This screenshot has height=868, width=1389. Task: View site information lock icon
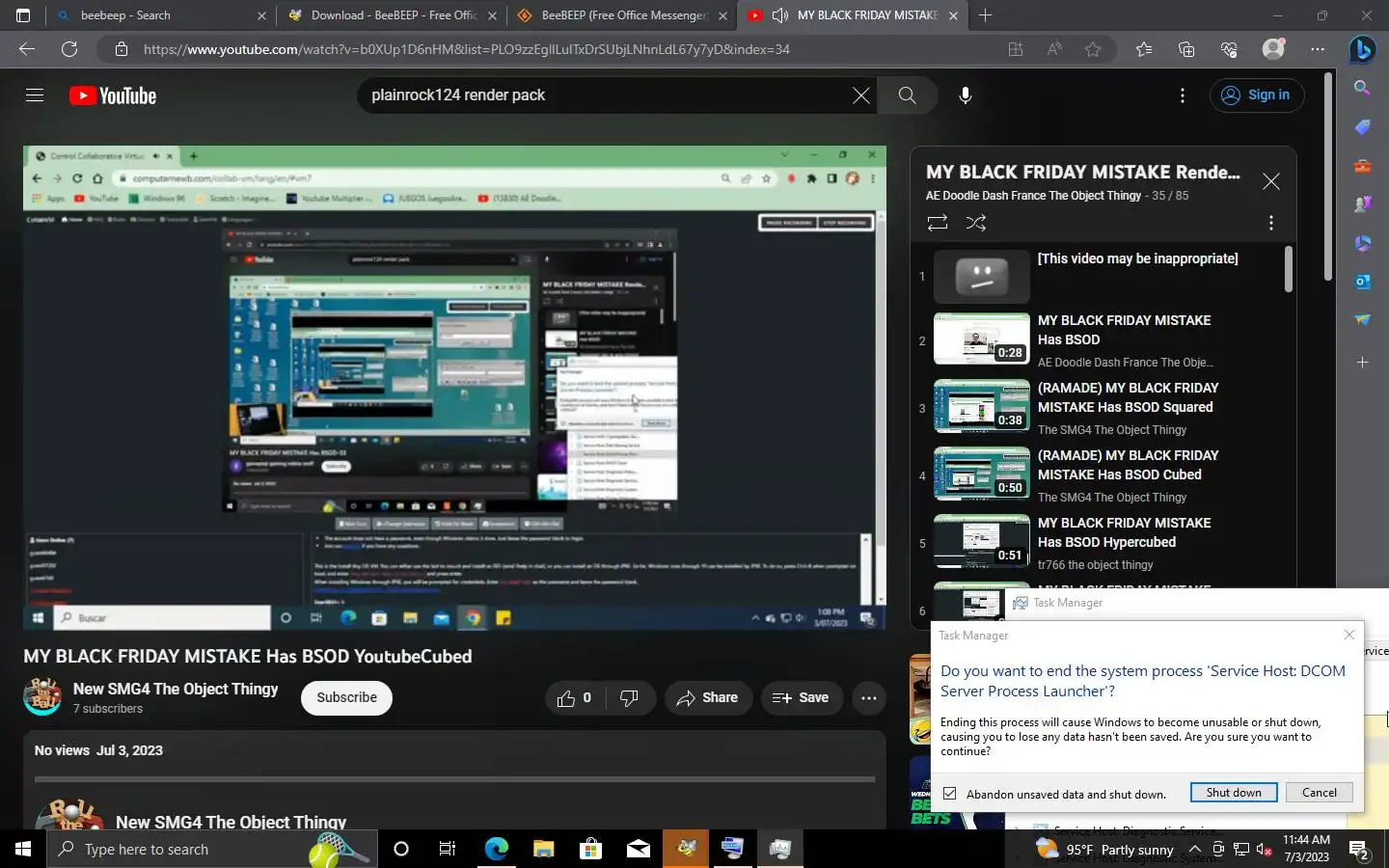point(121,49)
